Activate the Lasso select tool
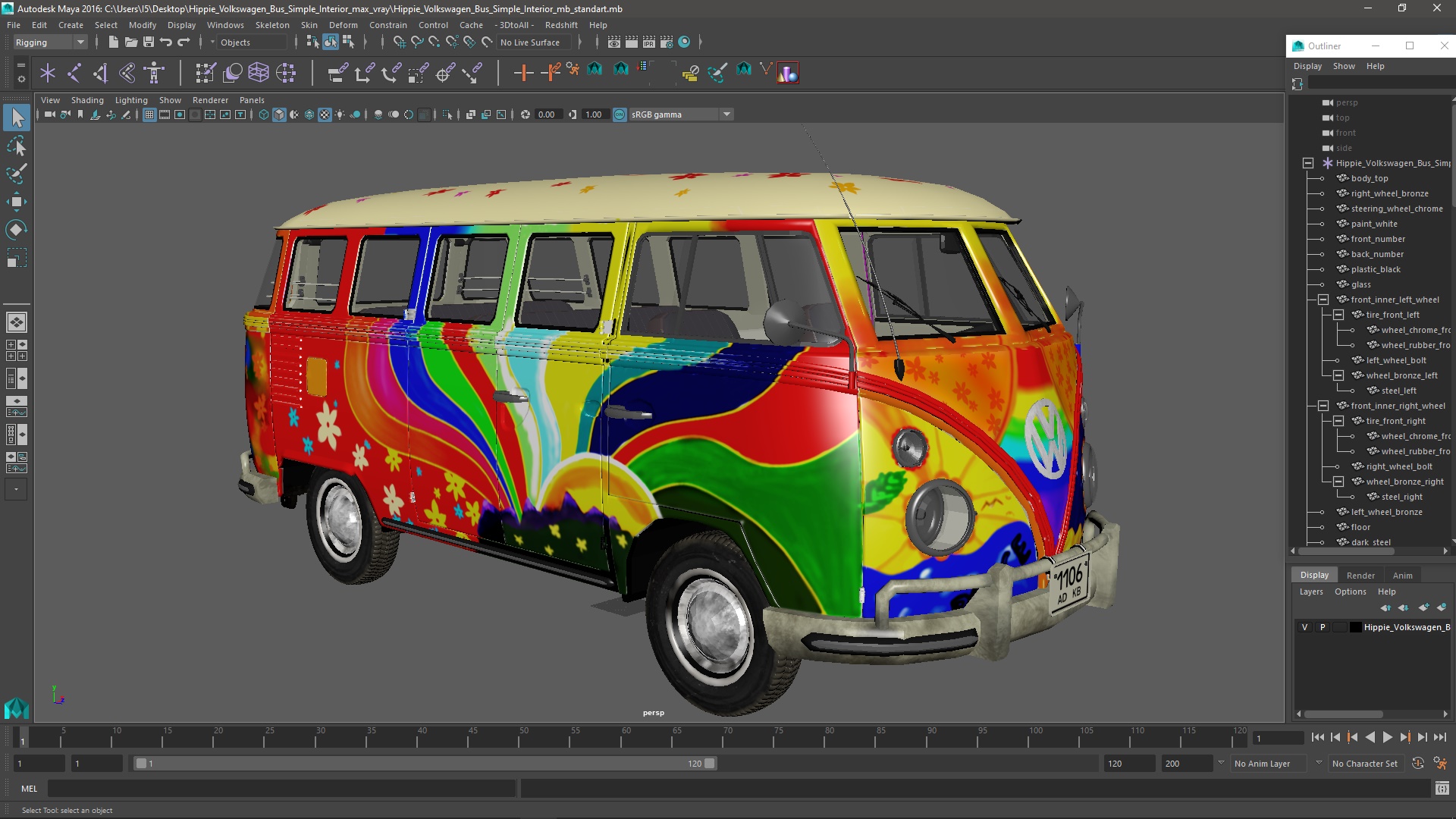This screenshot has height=819, width=1456. pos(17,146)
